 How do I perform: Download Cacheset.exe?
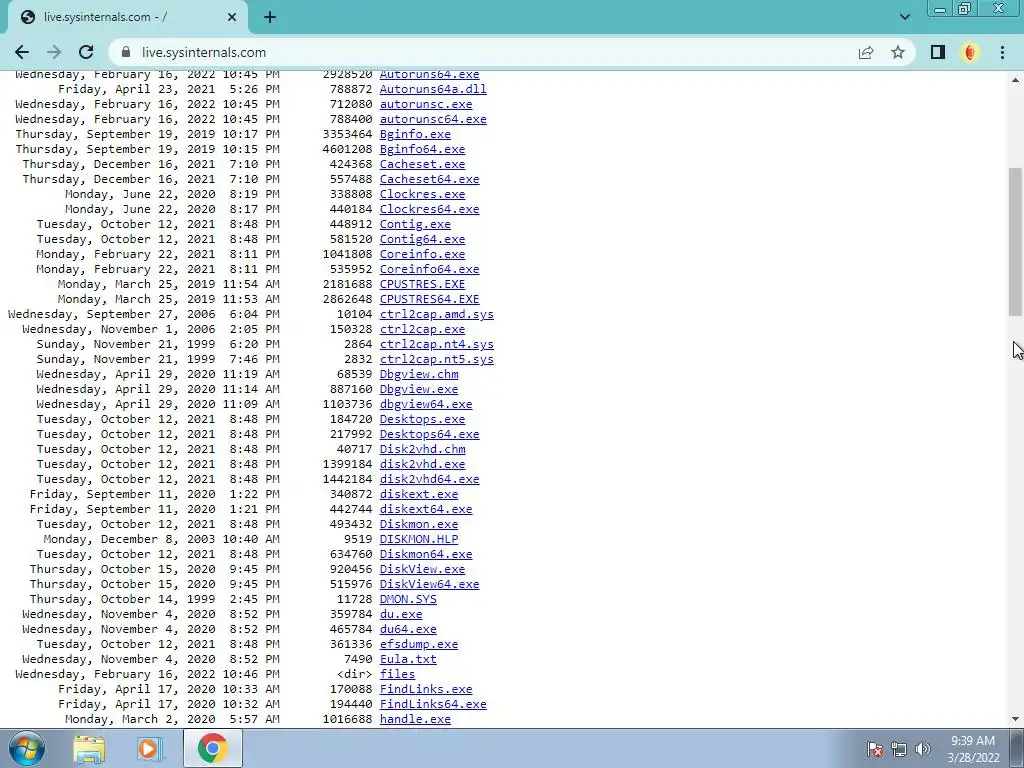(x=423, y=164)
